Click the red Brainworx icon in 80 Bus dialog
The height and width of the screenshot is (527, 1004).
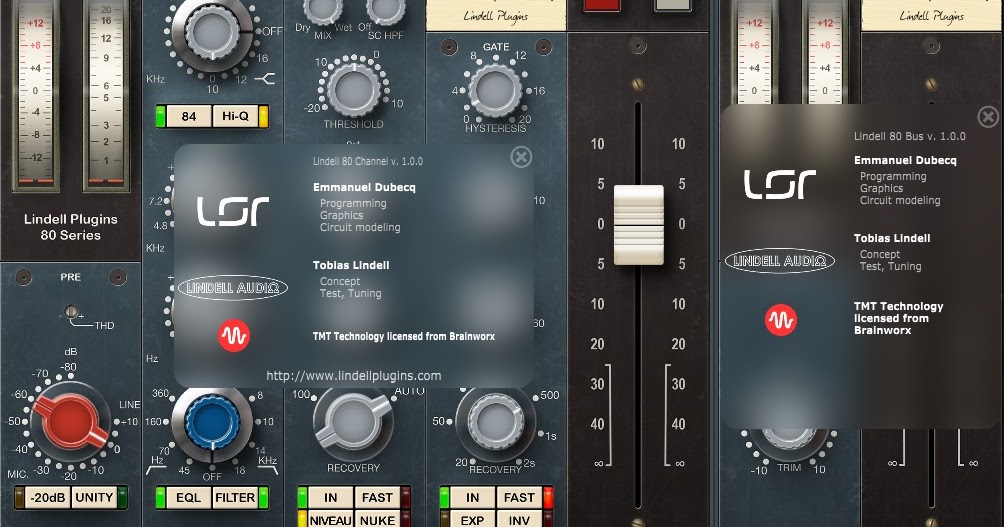pos(781,320)
